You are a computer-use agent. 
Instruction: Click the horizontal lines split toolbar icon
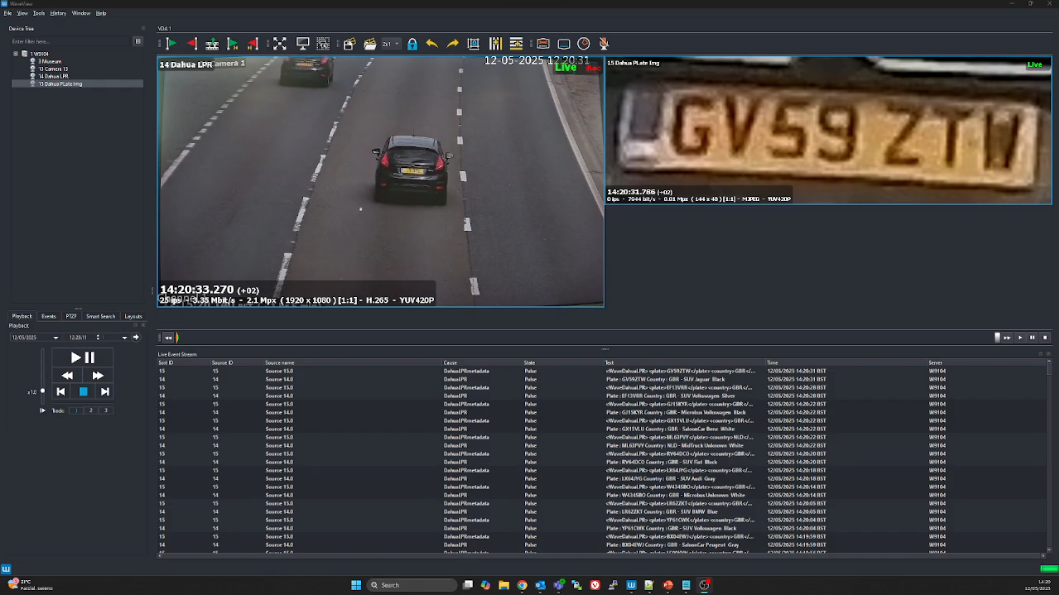(516, 44)
